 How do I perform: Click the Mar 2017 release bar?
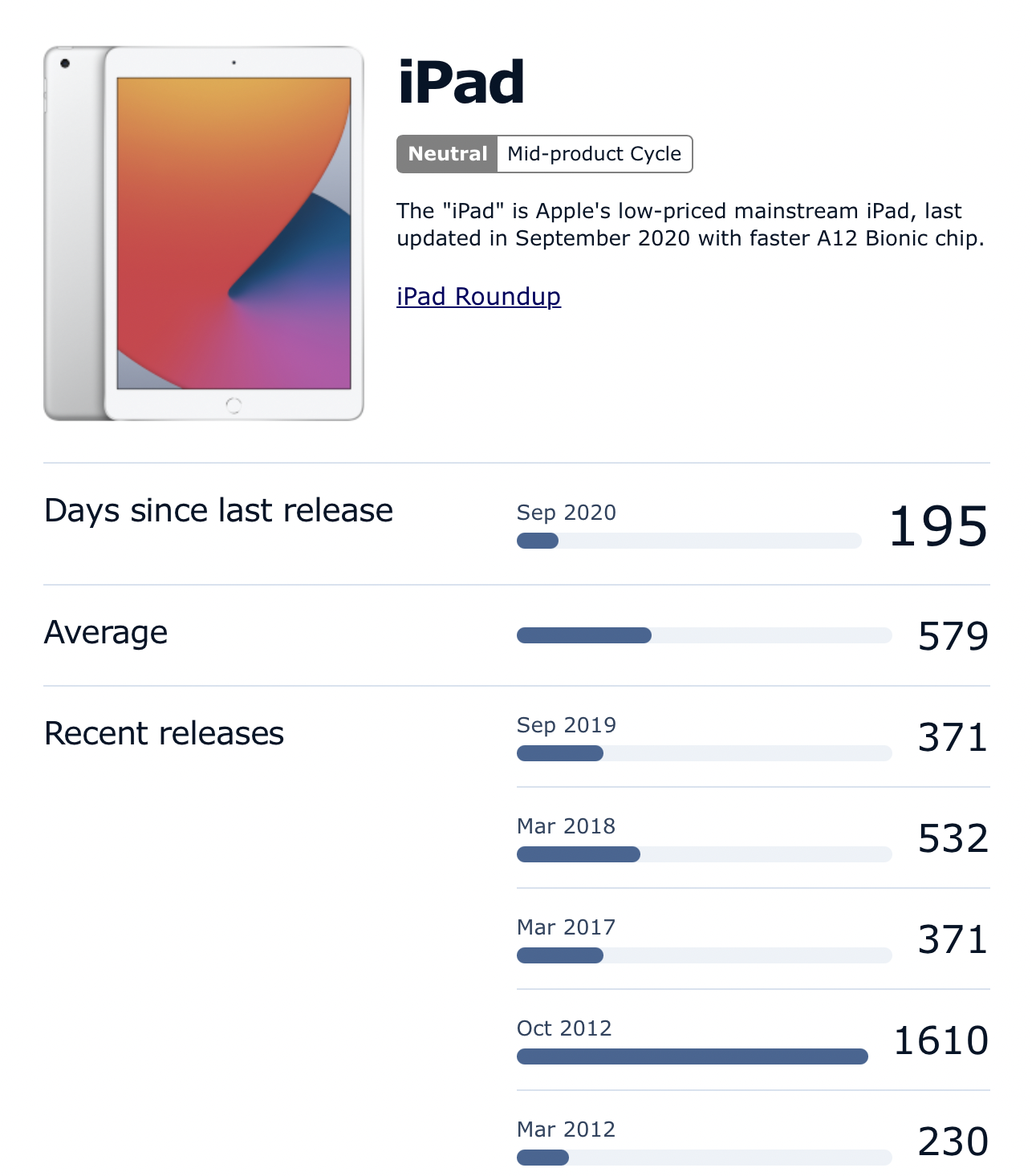704,955
